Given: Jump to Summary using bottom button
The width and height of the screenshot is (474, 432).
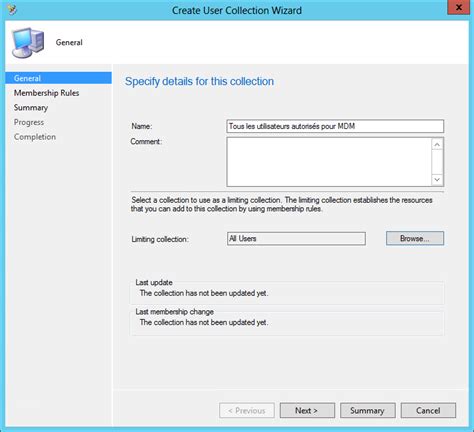Looking at the screenshot, I should click(x=368, y=410).
